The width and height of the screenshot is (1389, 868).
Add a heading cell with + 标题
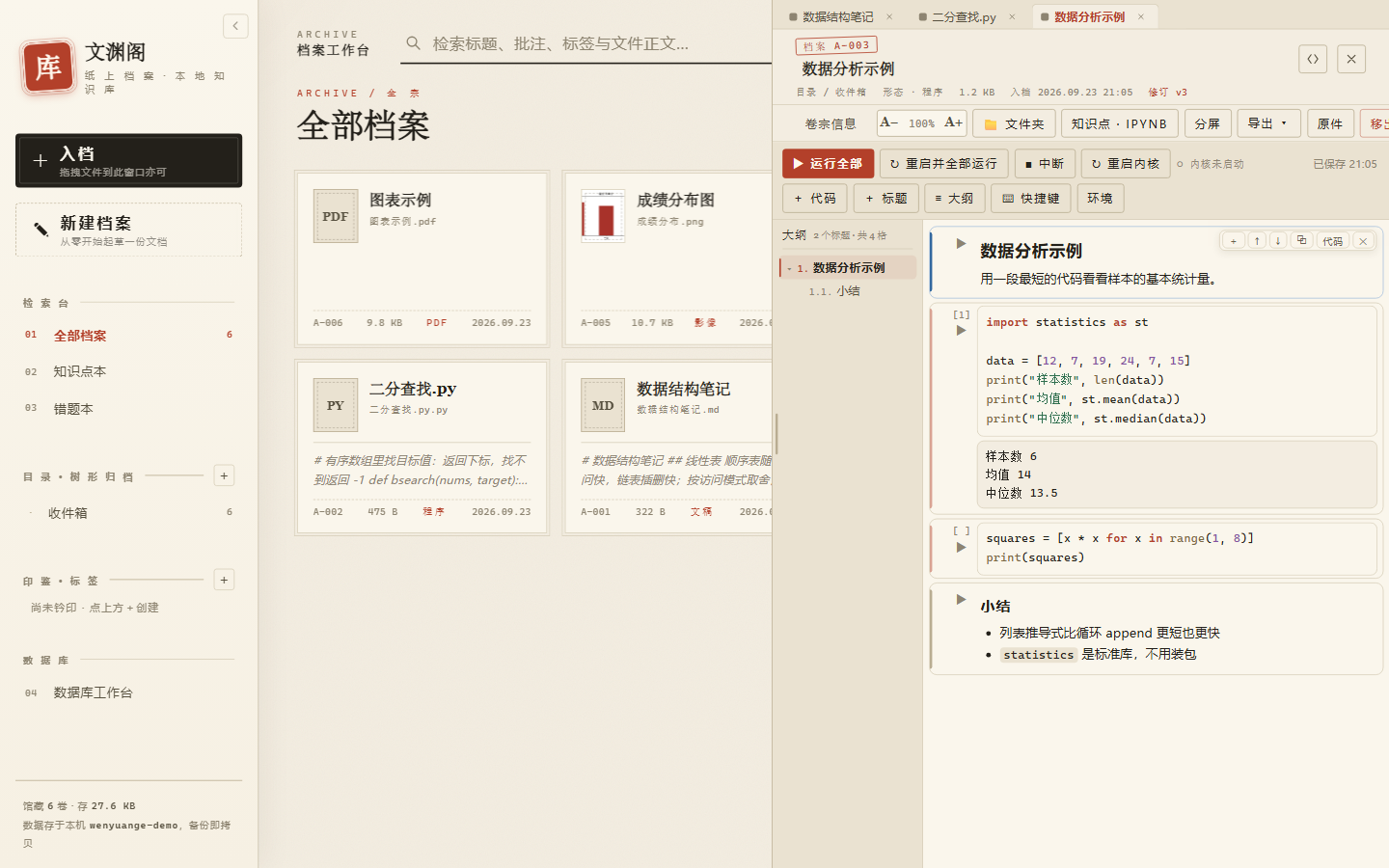[885, 198]
